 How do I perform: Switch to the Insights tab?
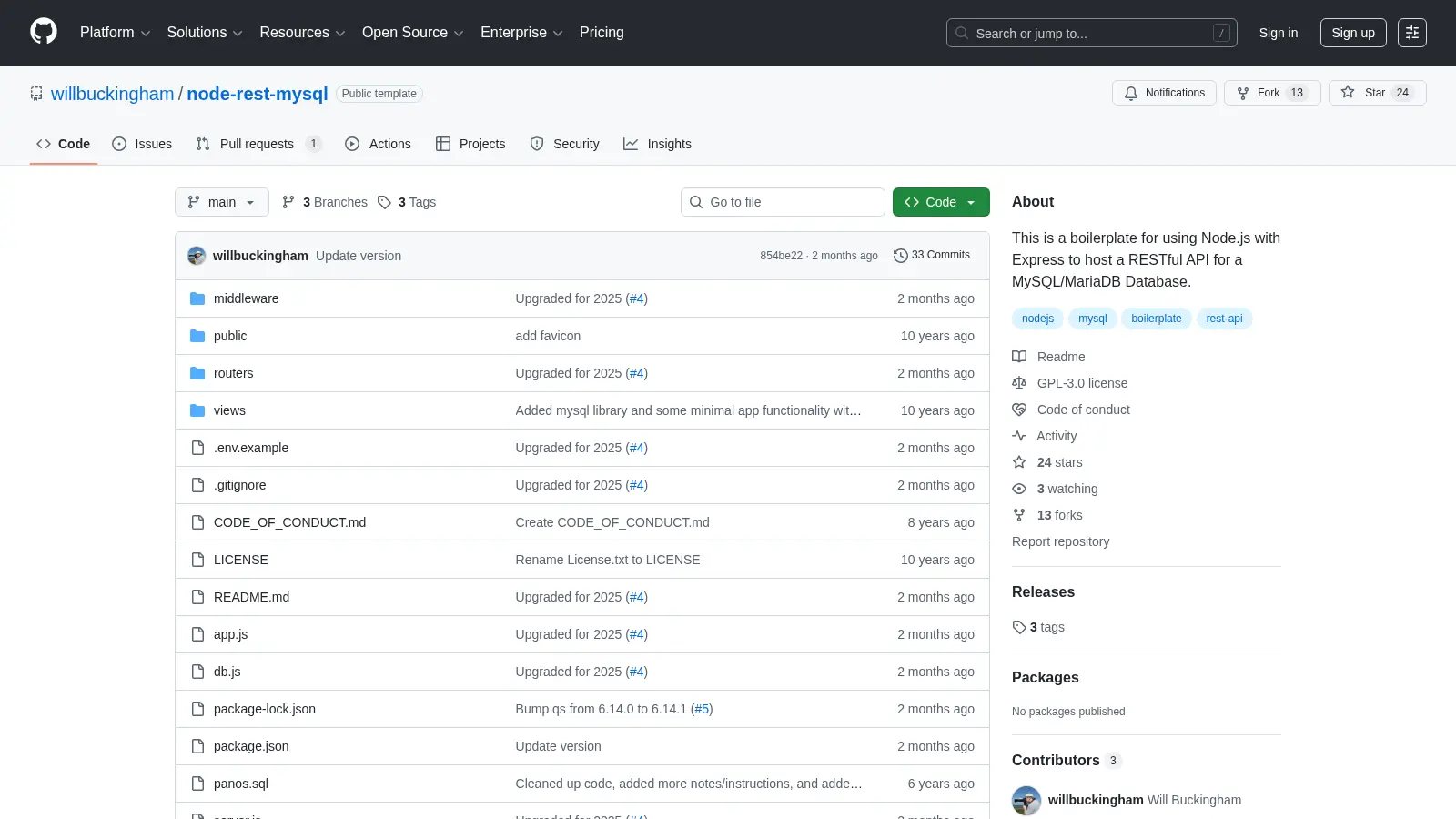(657, 144)
